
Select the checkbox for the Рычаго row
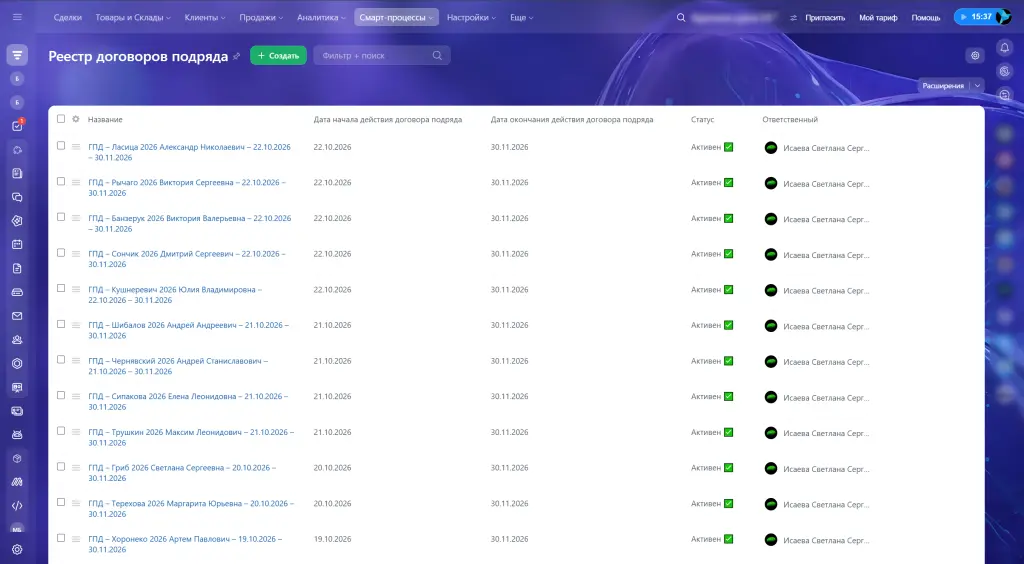[61, 181]
